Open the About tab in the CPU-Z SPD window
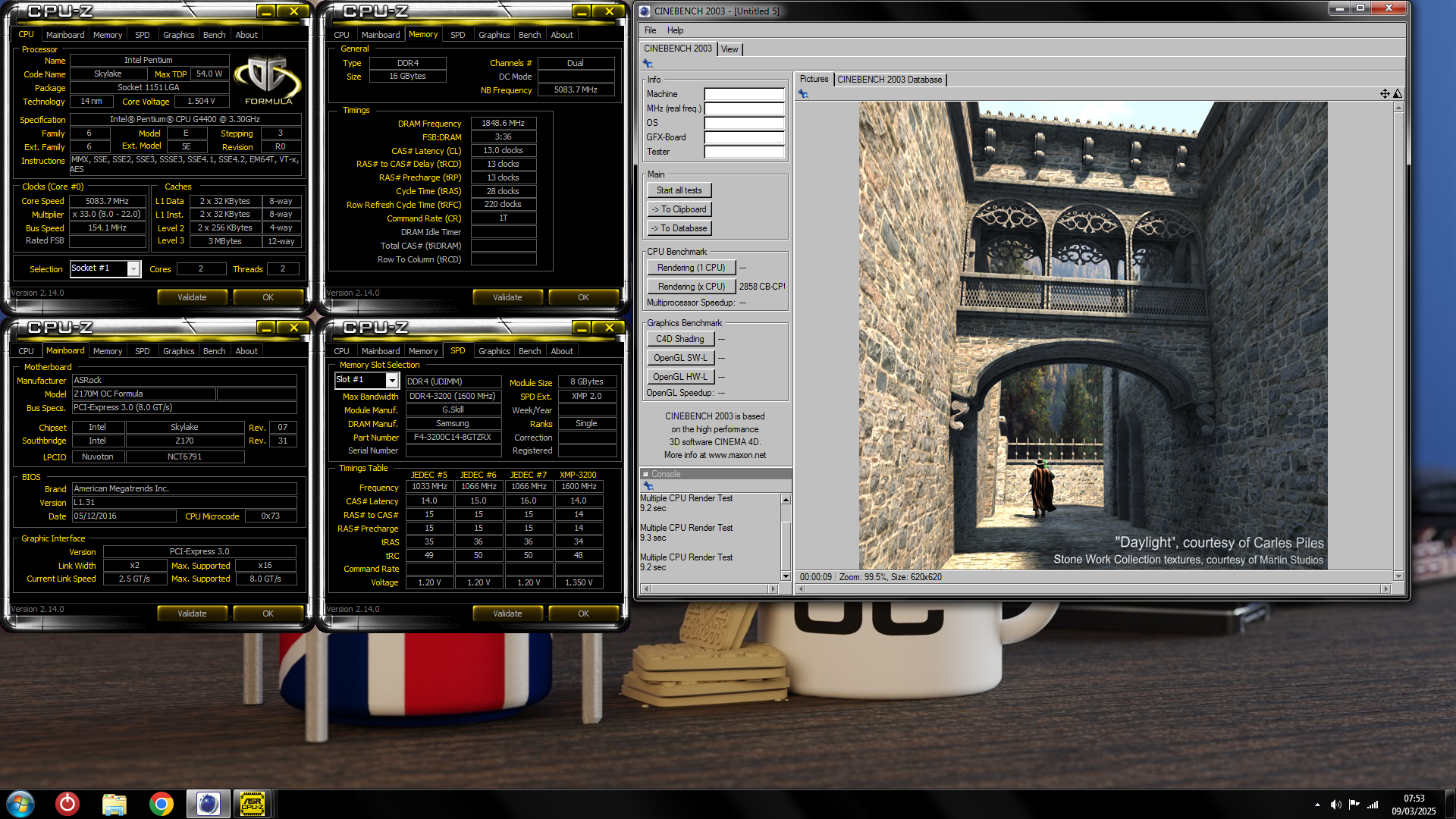The height and width of the screenshot is (819, 1456). click(x=562, y=351)
